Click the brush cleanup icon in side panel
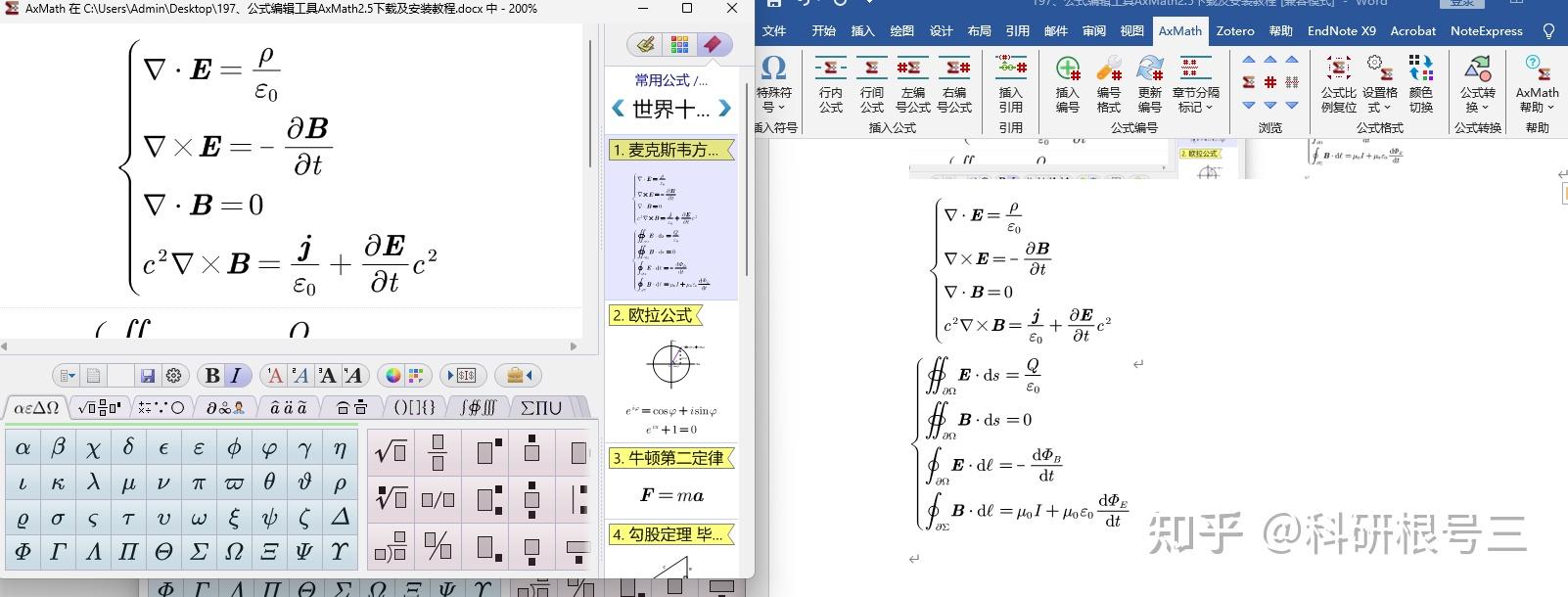This screenshot has width=1568, height=597. point(646,44)
